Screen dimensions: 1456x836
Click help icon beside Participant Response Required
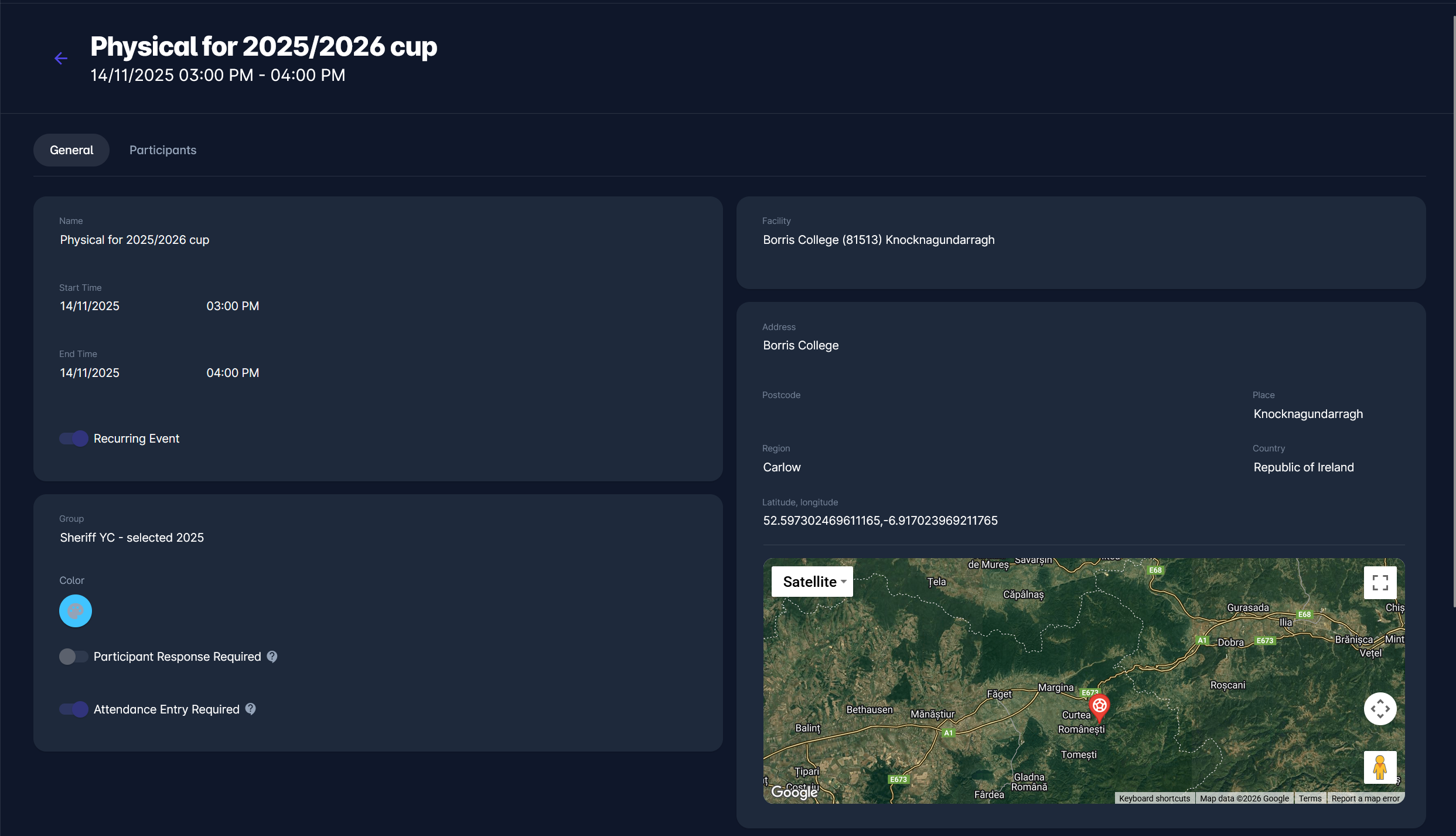pyautogui.click(x=272, y=657)
